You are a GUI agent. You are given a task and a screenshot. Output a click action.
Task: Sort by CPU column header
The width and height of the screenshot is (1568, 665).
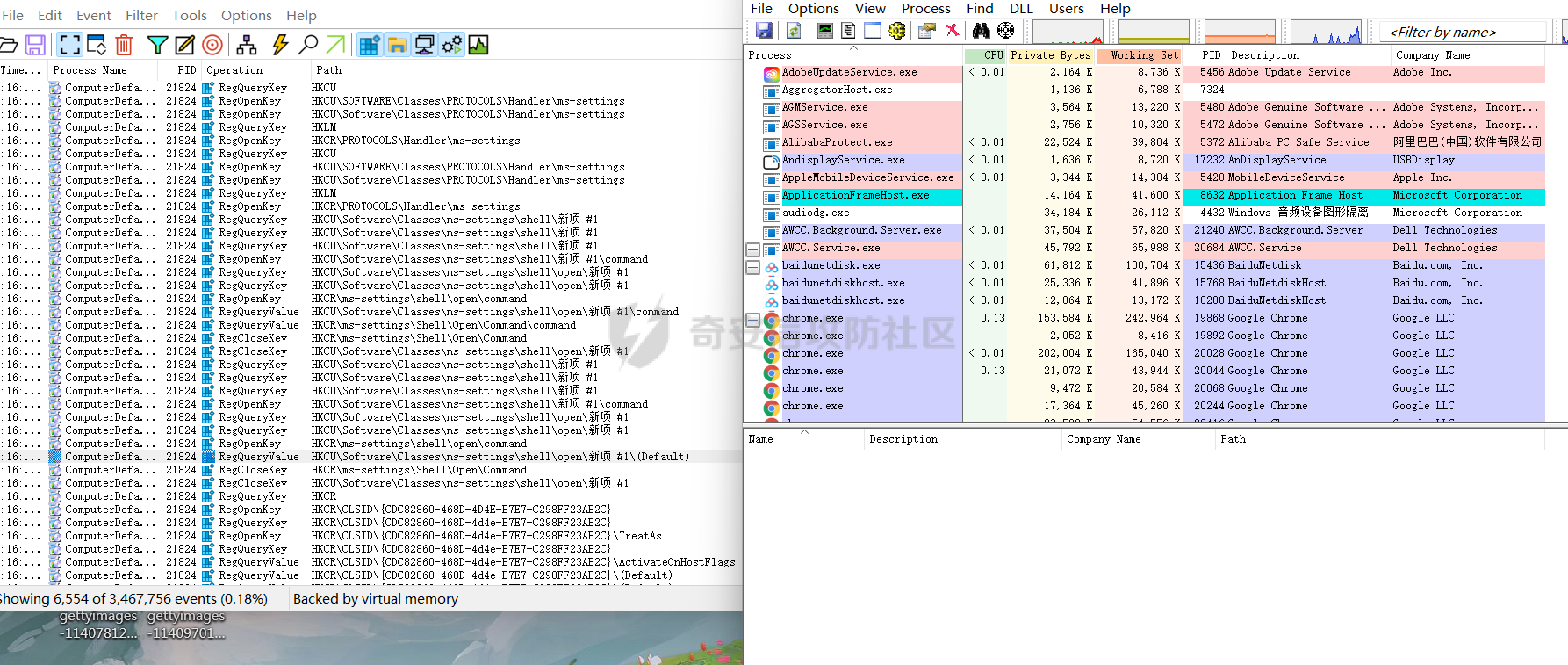[985, 55]
